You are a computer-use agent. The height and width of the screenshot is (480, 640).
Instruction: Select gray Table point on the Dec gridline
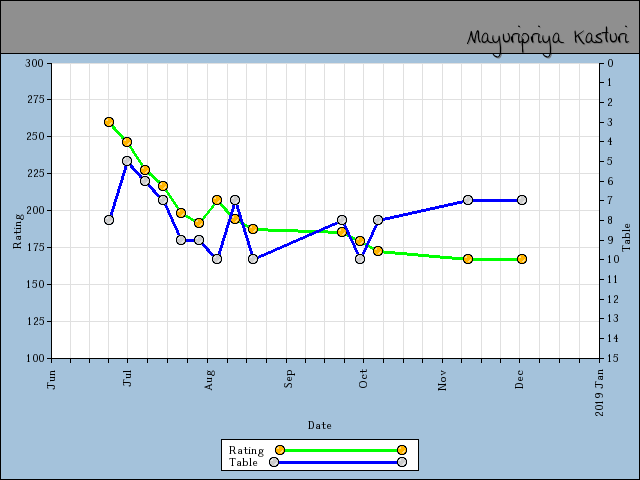522,200
